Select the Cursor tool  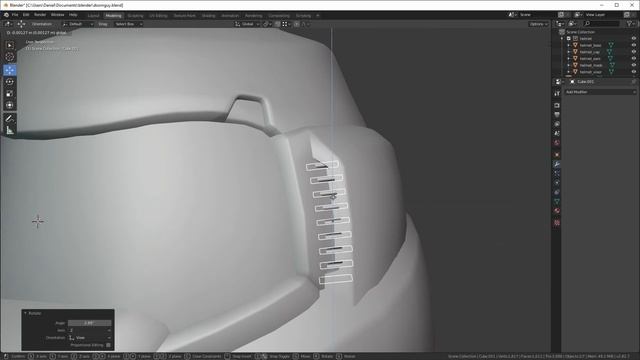point(10,57)
